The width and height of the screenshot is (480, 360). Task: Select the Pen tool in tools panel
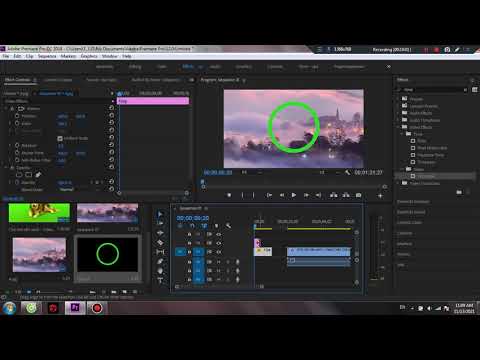[160, 262]
